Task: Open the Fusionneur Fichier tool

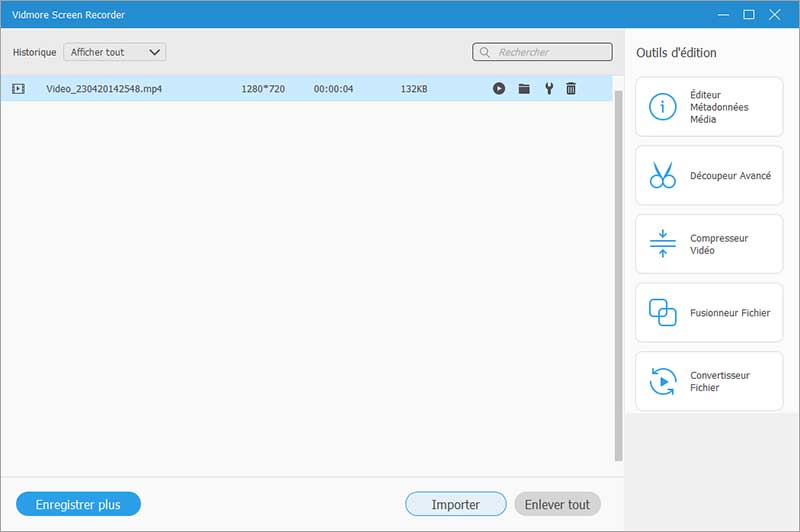Action: tap(709, 313)
